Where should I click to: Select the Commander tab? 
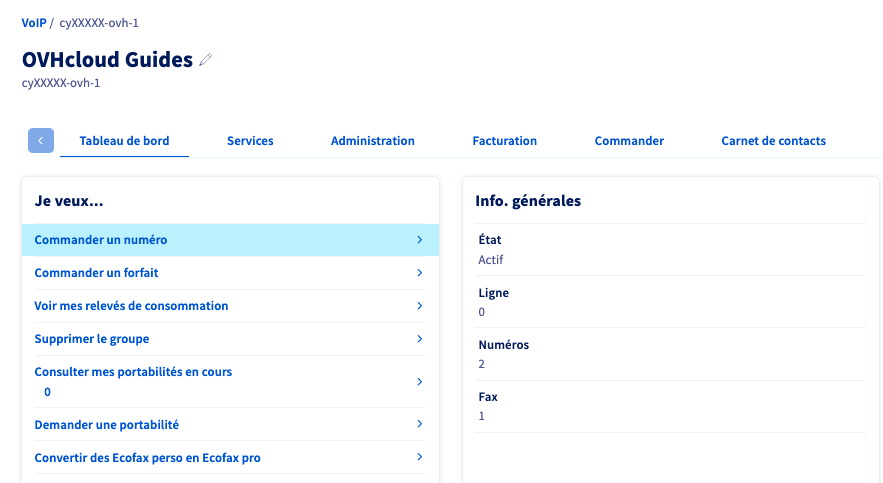(x=629, y=141)
